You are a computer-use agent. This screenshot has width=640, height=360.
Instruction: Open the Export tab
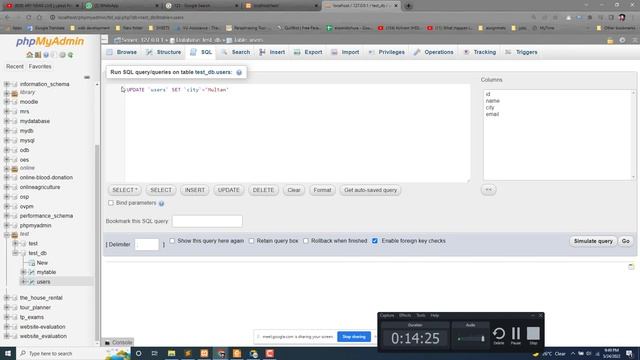(x=309, y=52)
